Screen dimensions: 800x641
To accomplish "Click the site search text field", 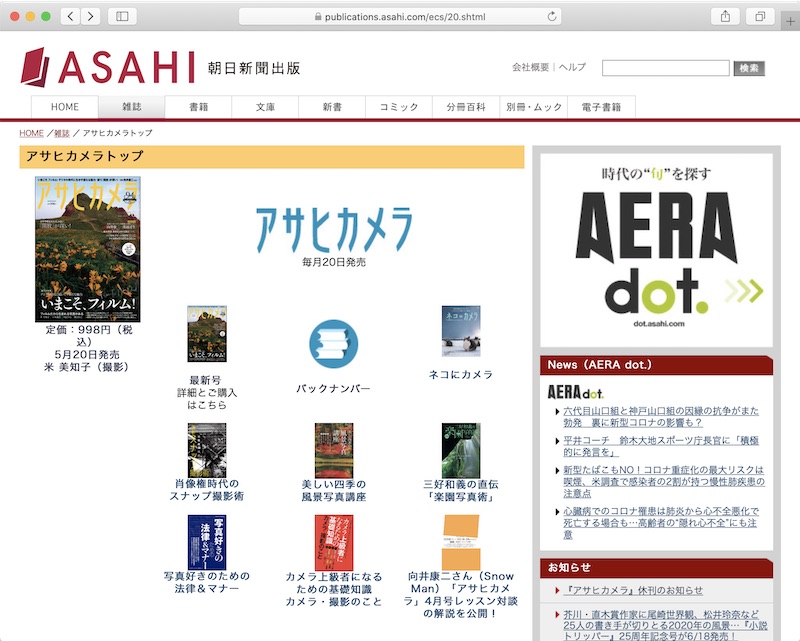I will tap(665, 68).
